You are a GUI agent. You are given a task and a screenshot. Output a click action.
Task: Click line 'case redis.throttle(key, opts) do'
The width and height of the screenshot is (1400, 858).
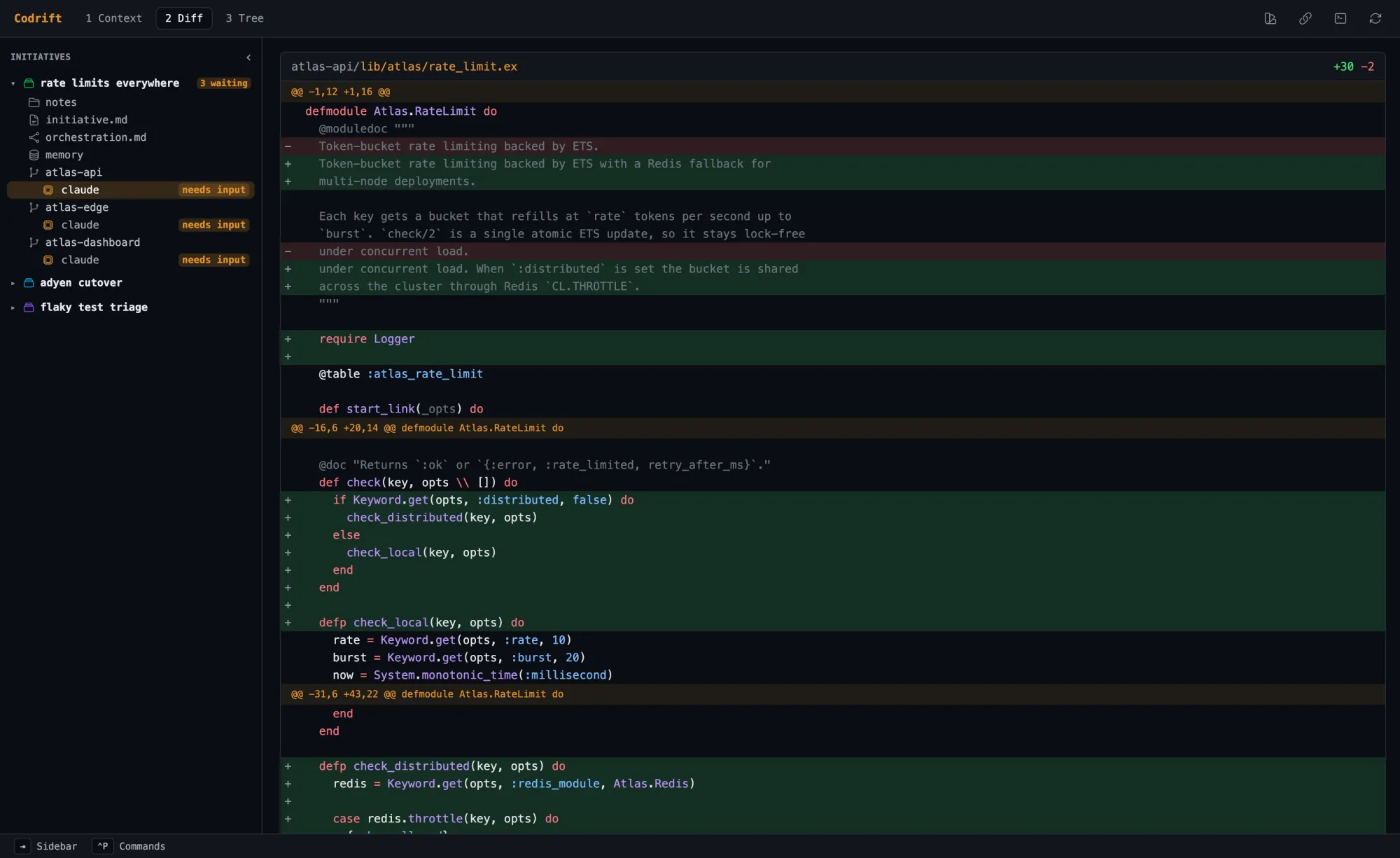(833, 819)
